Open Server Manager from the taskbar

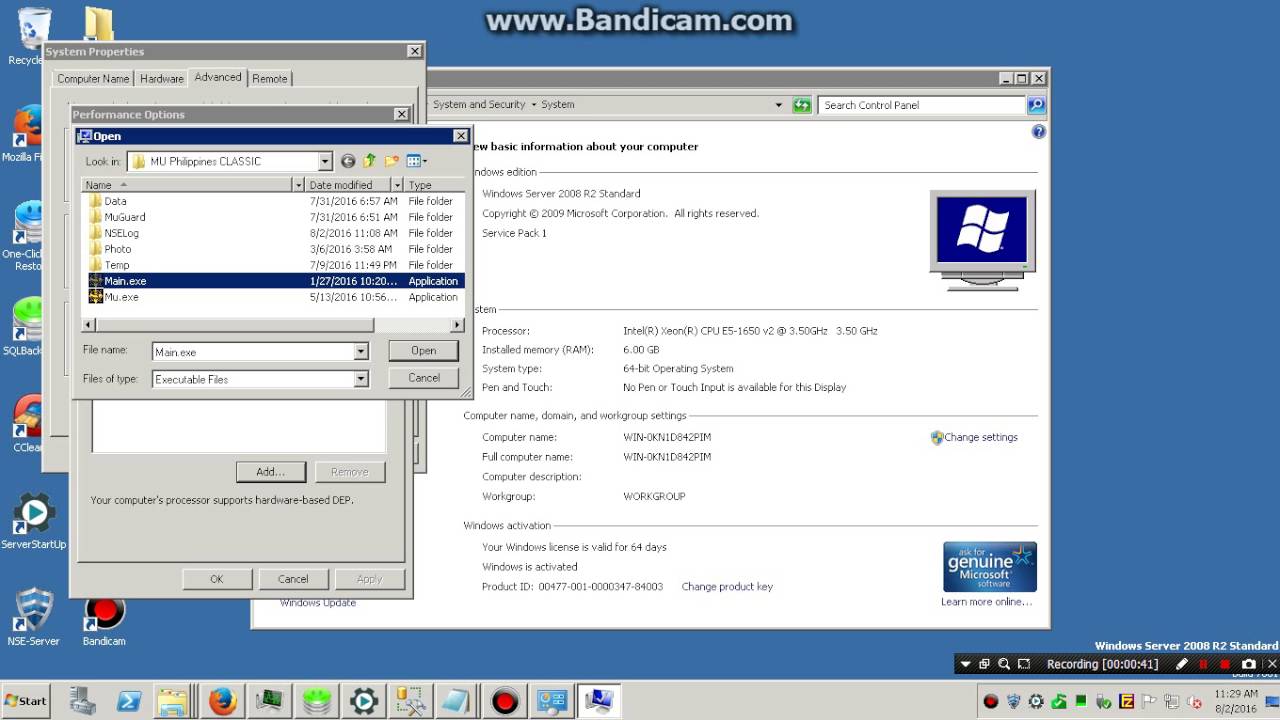(x=83, y=701)
